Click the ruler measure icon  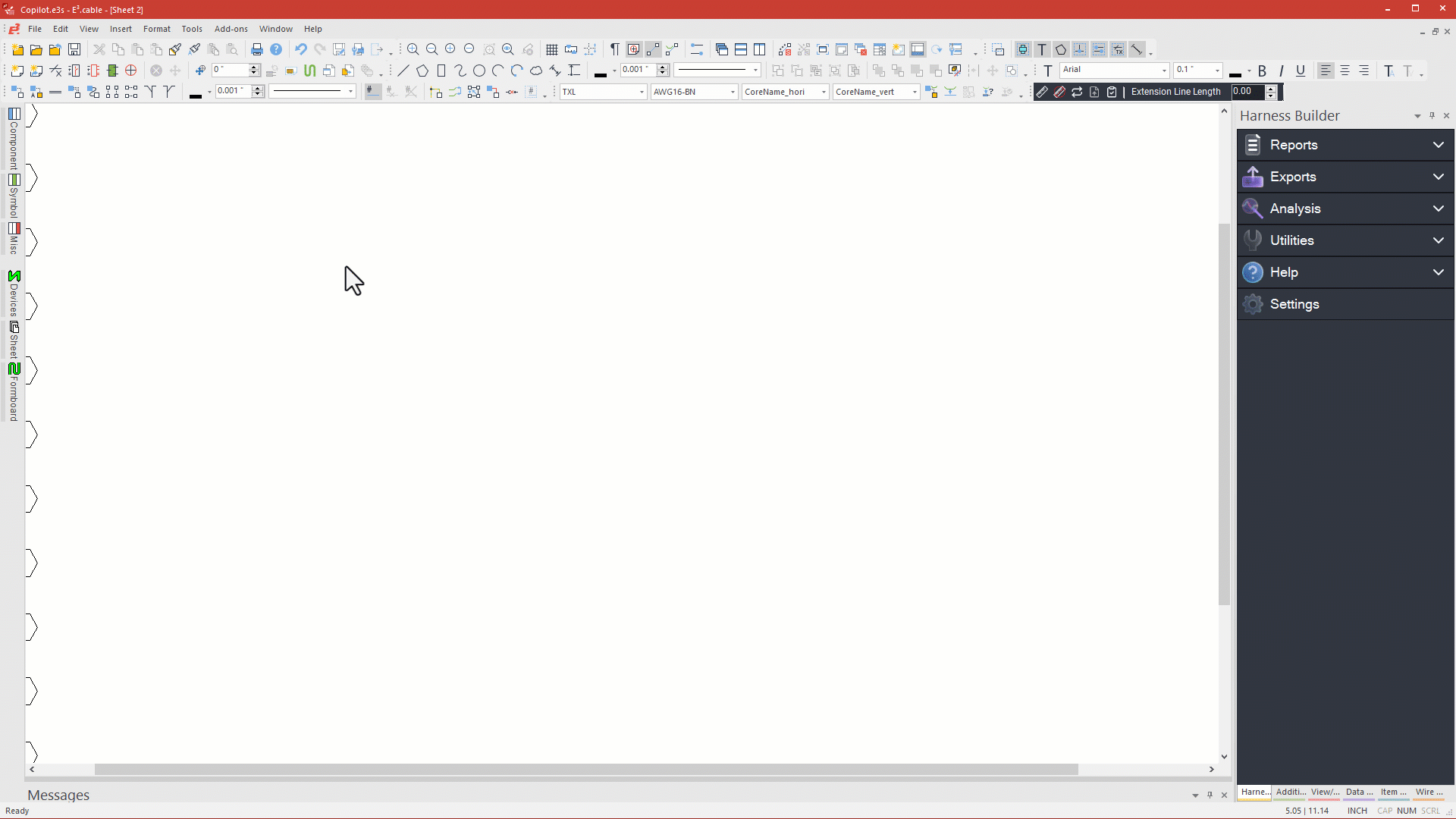tap(1042, 92)
